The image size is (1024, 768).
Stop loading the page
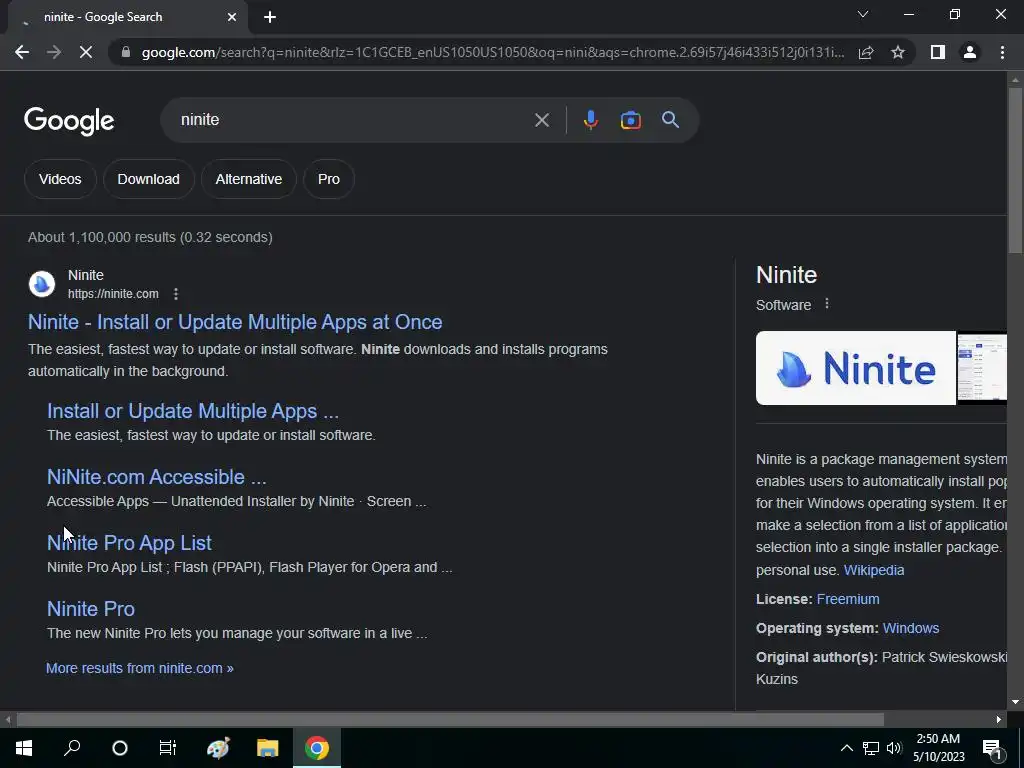[86, 52]
